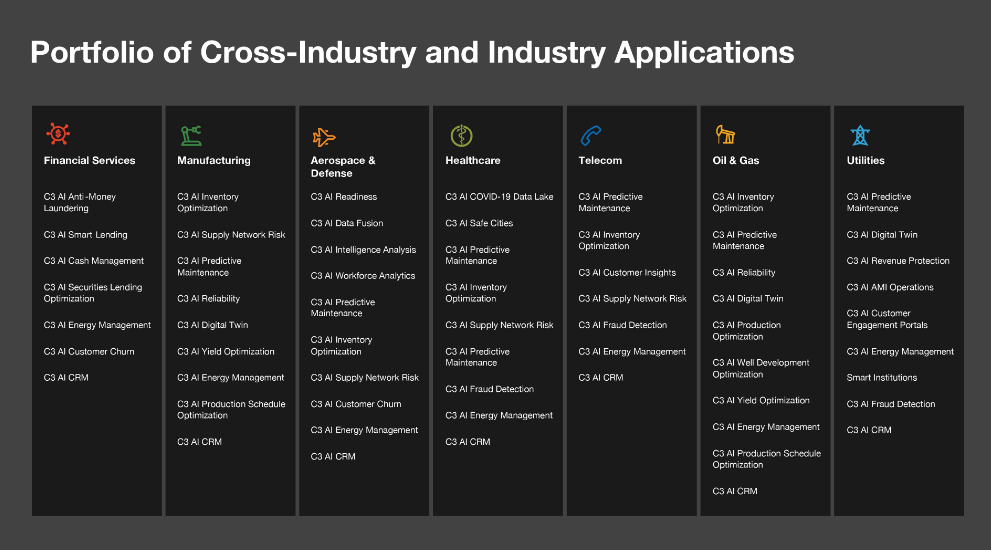Click C3 AI Digital Twin under Utilities
This screenshot has height=550, width=991.
point(882,235)
